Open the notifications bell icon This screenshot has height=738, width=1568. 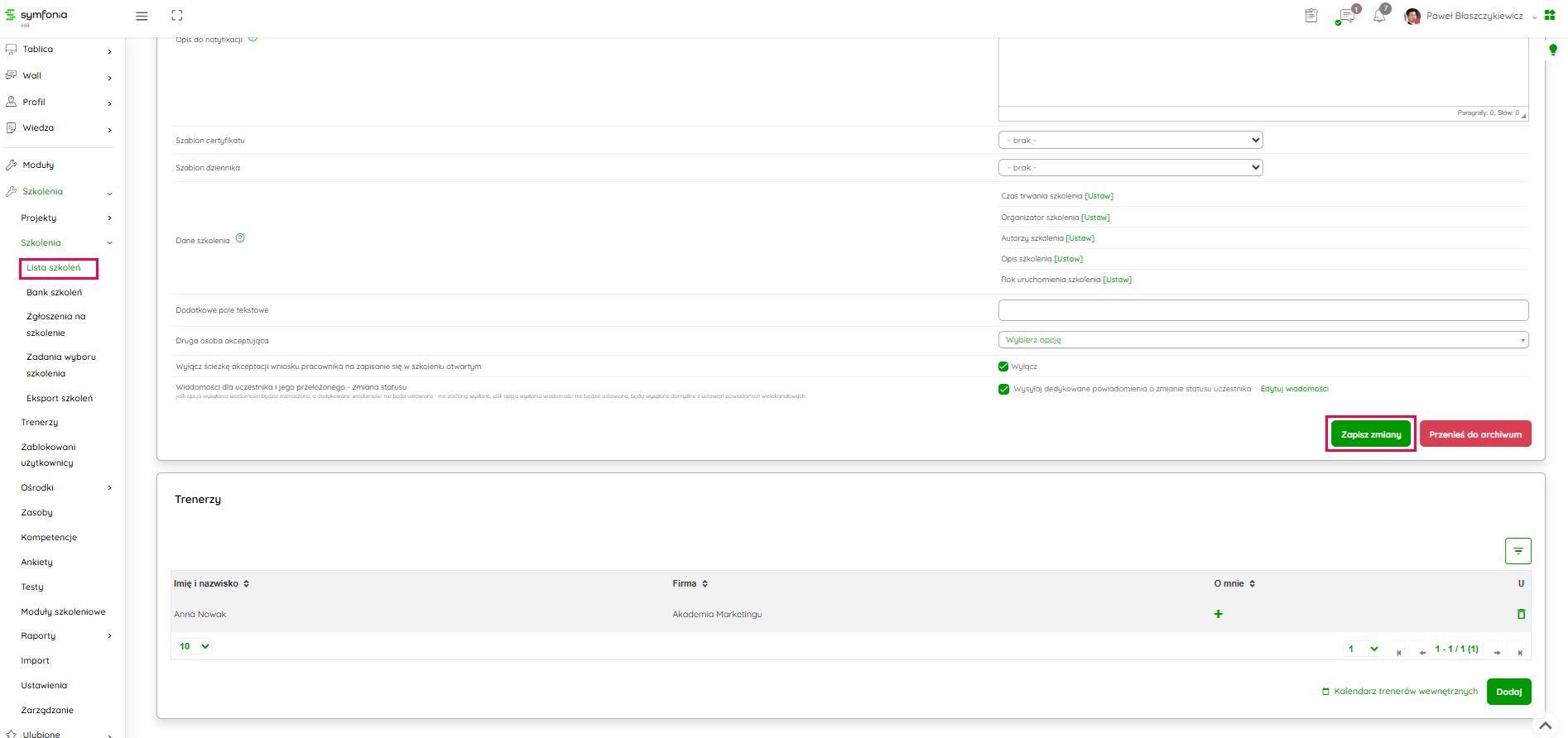1379,16
